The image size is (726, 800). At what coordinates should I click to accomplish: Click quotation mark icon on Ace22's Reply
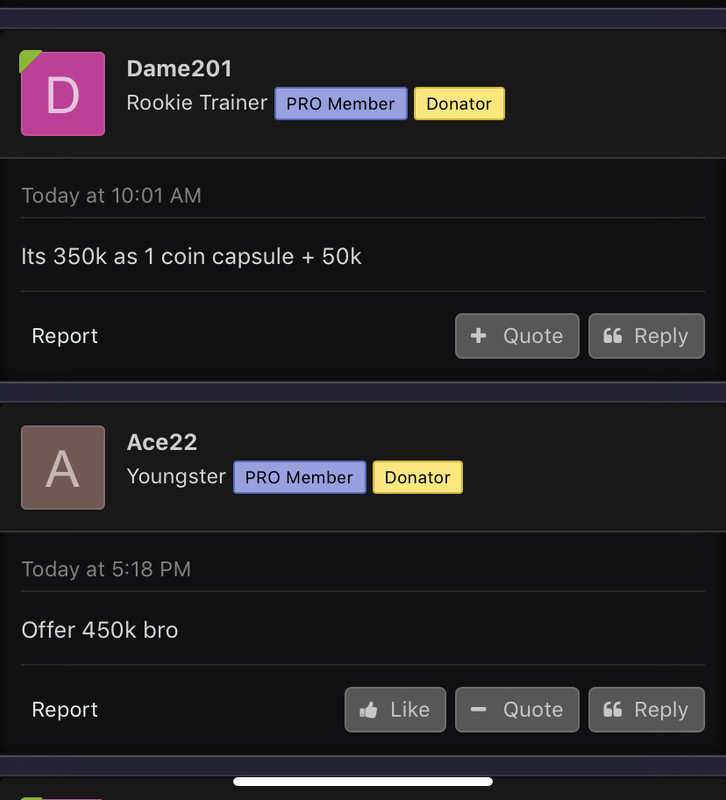point(612,709)
